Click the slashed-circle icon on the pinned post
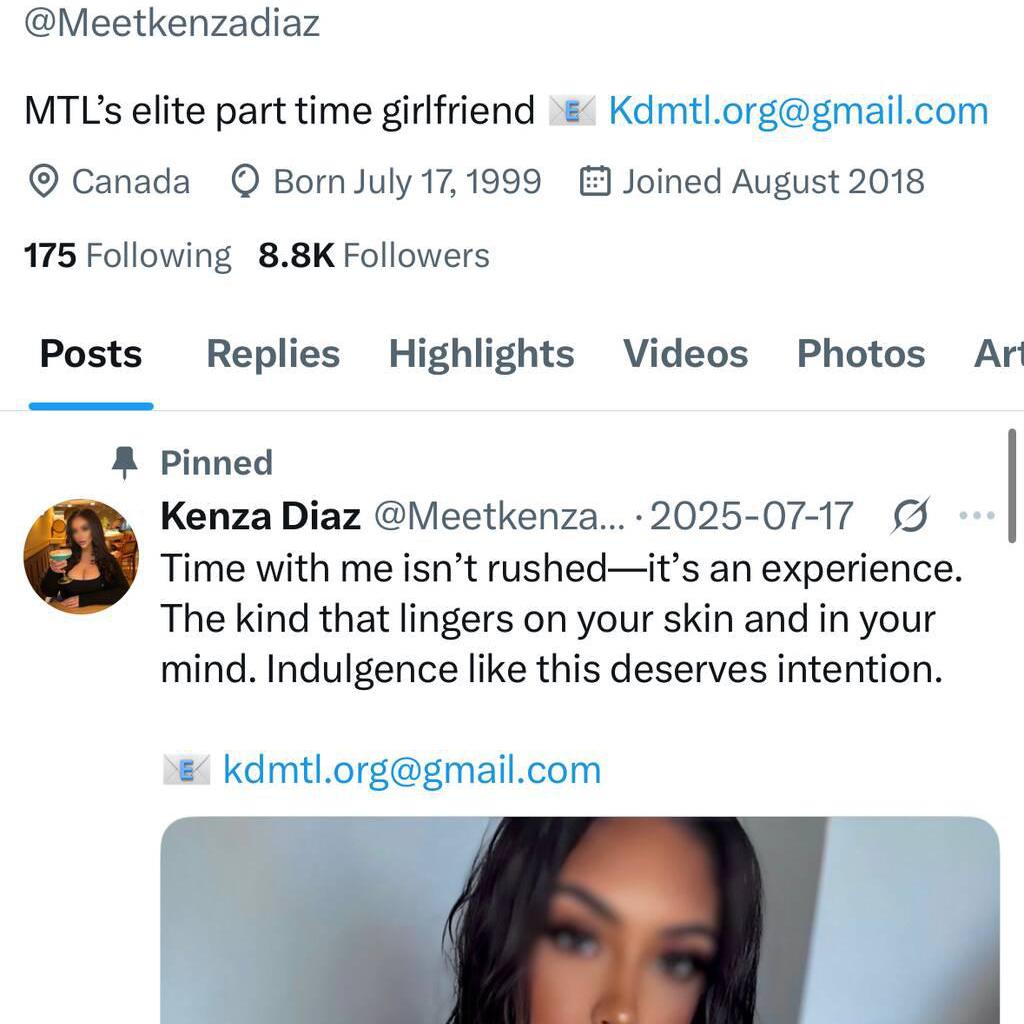Screen dimensions: 1024x1024 pos(910,516)
